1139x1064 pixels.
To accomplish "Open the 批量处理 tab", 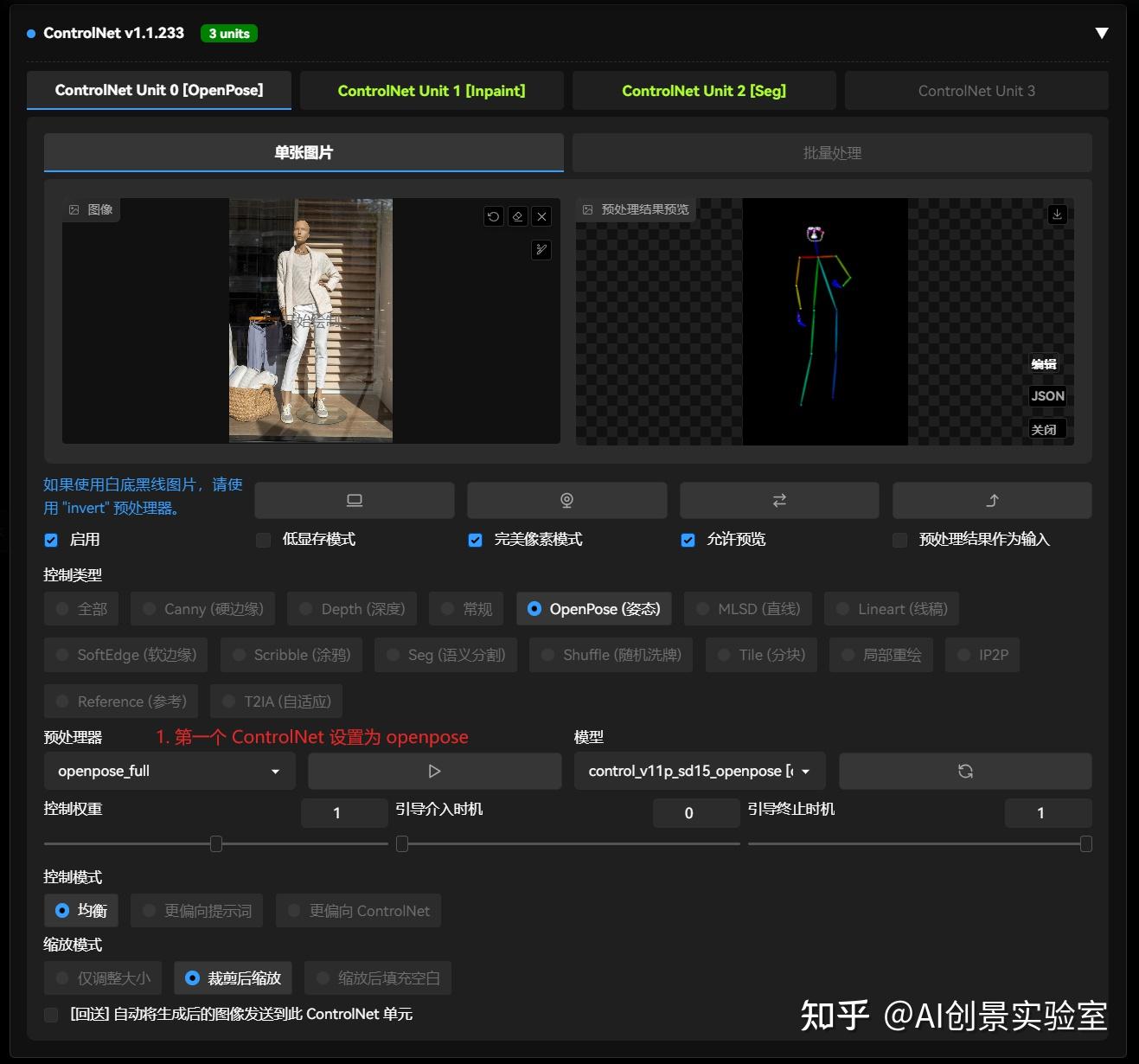I will [832, 152].
